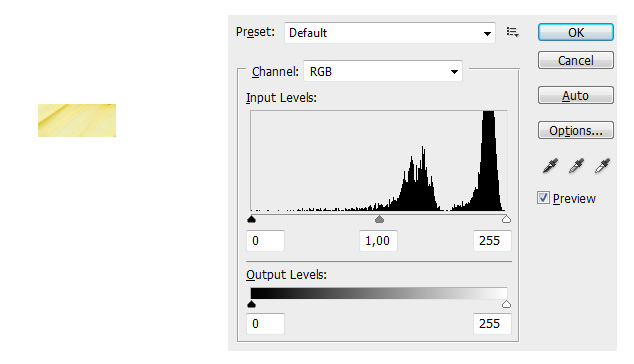Toggle the Preview checkbox
The width and height of the screenshot is (634, 364).
pos(543,198)
